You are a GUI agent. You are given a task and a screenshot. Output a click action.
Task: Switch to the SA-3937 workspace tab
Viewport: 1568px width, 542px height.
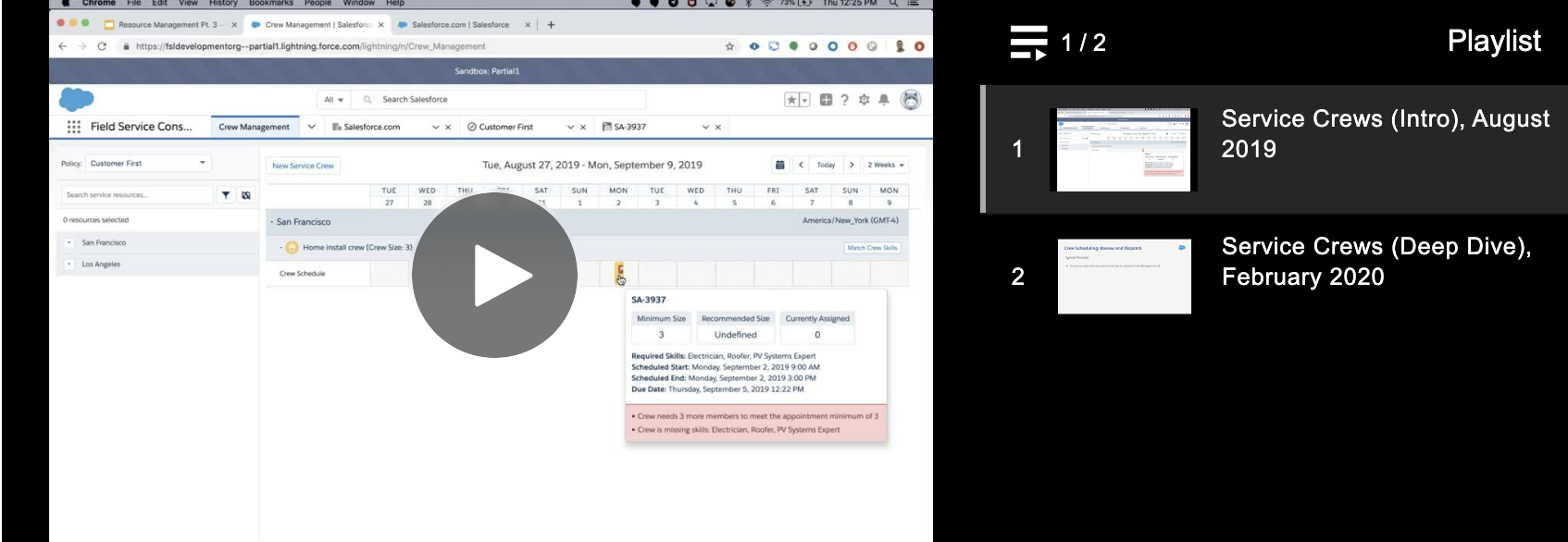[629, 127]
